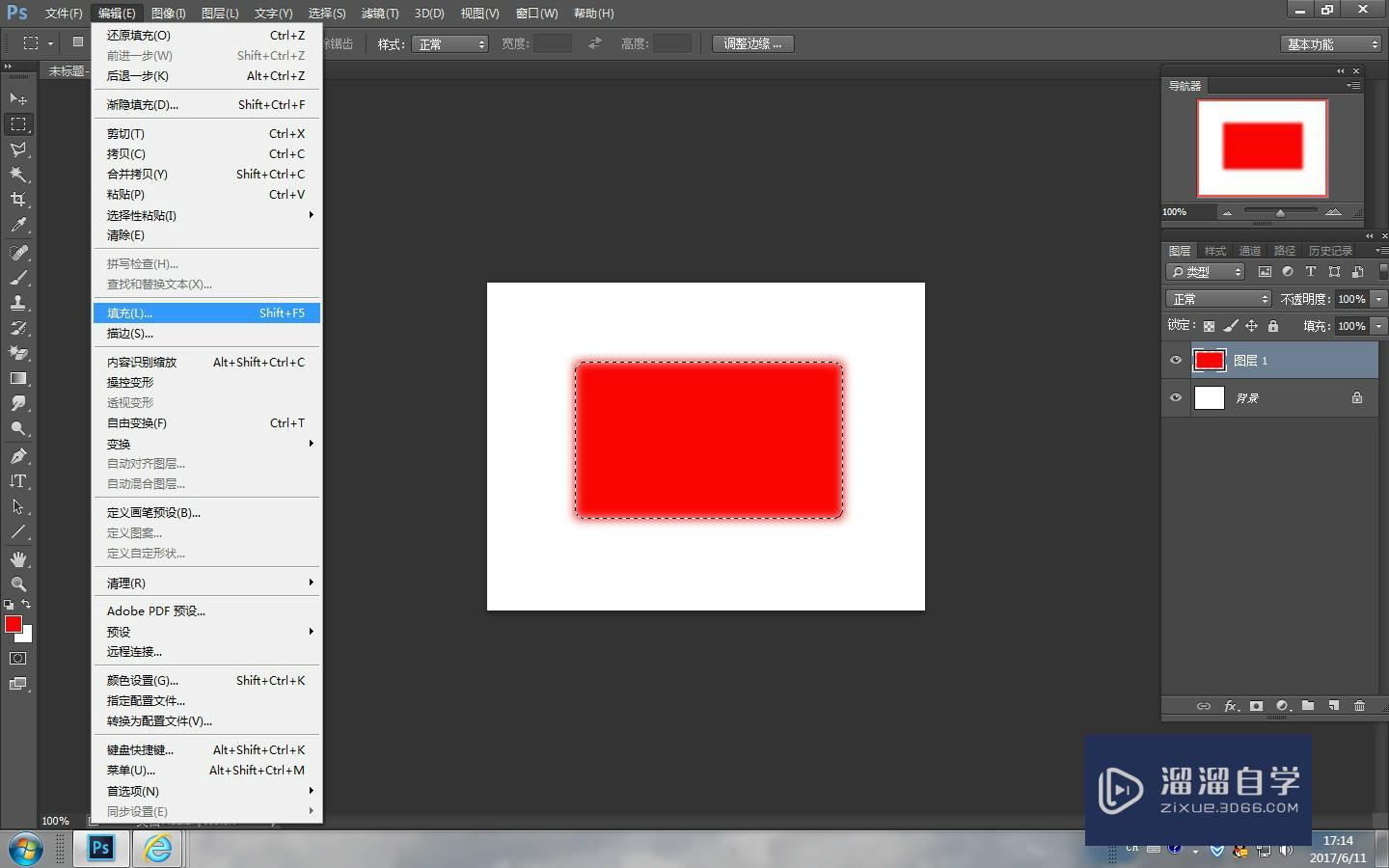Toggle lock image pixels brush icon

[x=1230, y=326]
